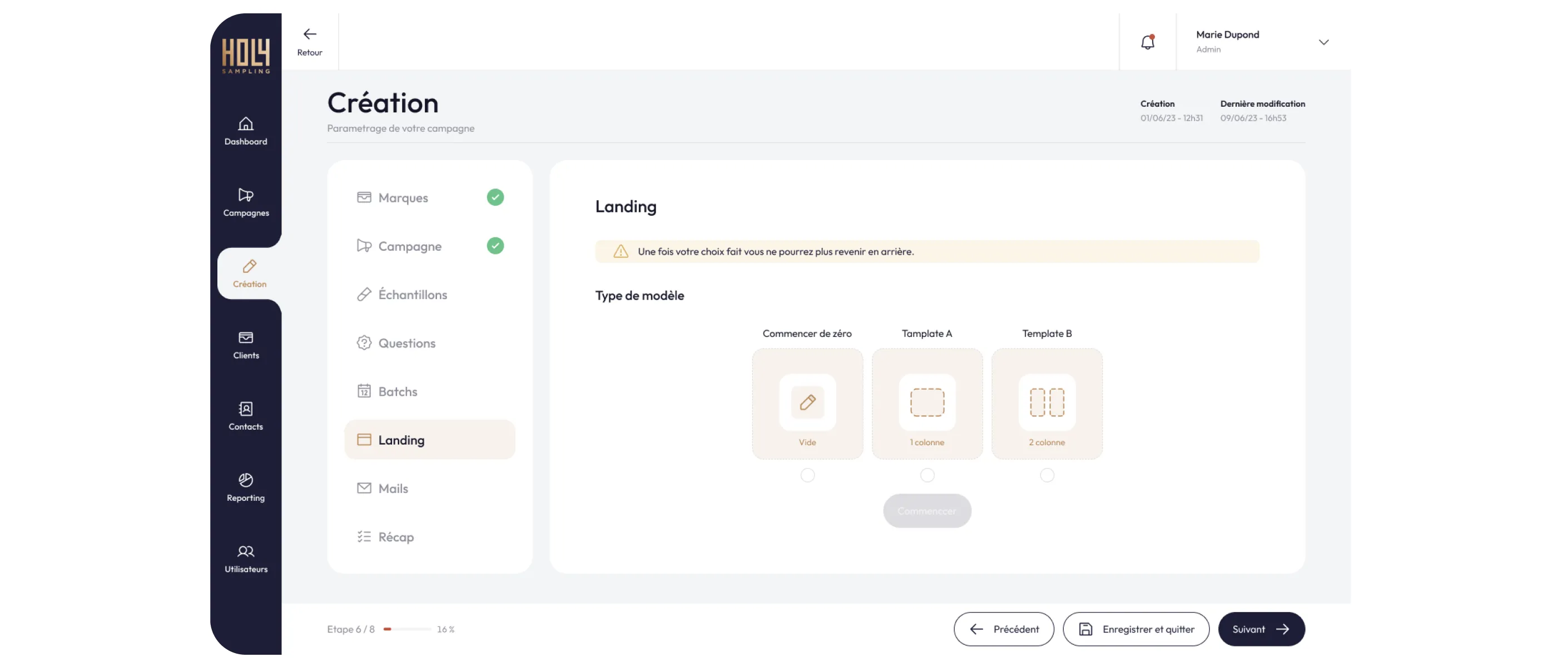Click Enregistrer et quitter button
The width and height of the screenshot is (1568, 667).
[1136, 629]
